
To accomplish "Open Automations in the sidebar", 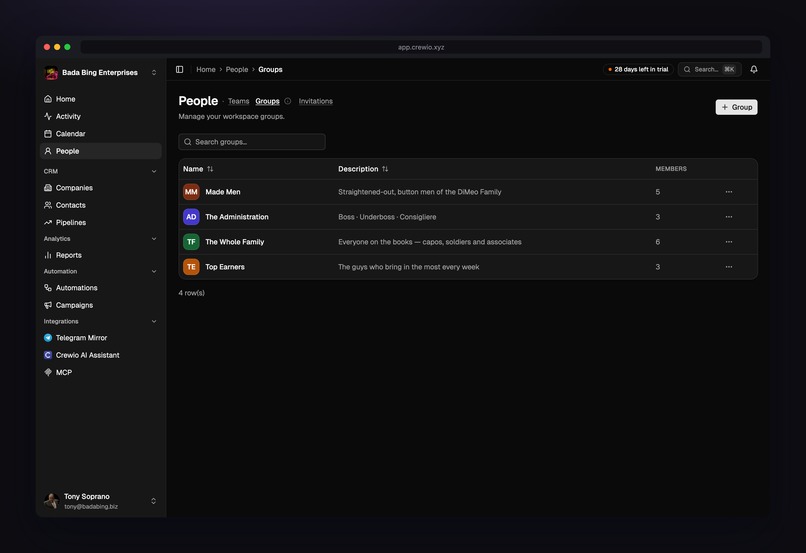I will pos(100,288).
